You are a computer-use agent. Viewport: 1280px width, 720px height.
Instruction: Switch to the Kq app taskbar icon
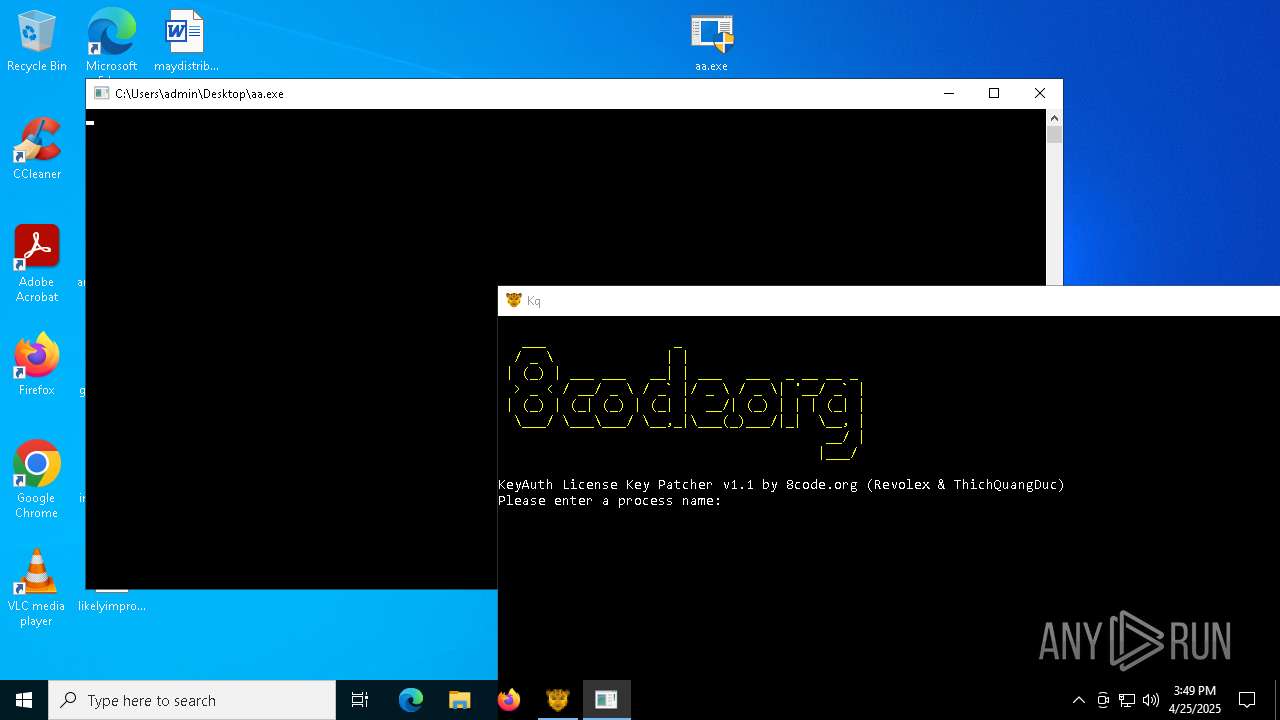(558, 700)
